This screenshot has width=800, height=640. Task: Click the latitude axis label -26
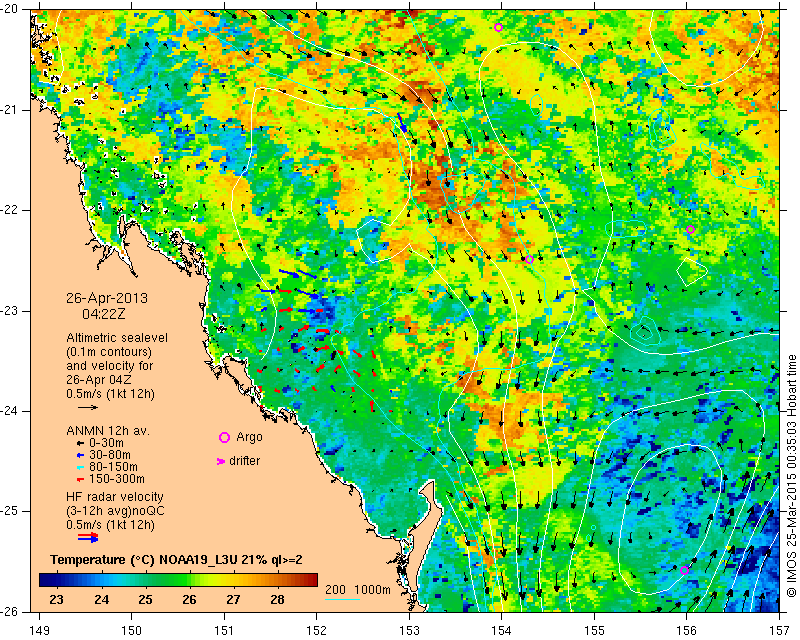click(x=11, y=611)
